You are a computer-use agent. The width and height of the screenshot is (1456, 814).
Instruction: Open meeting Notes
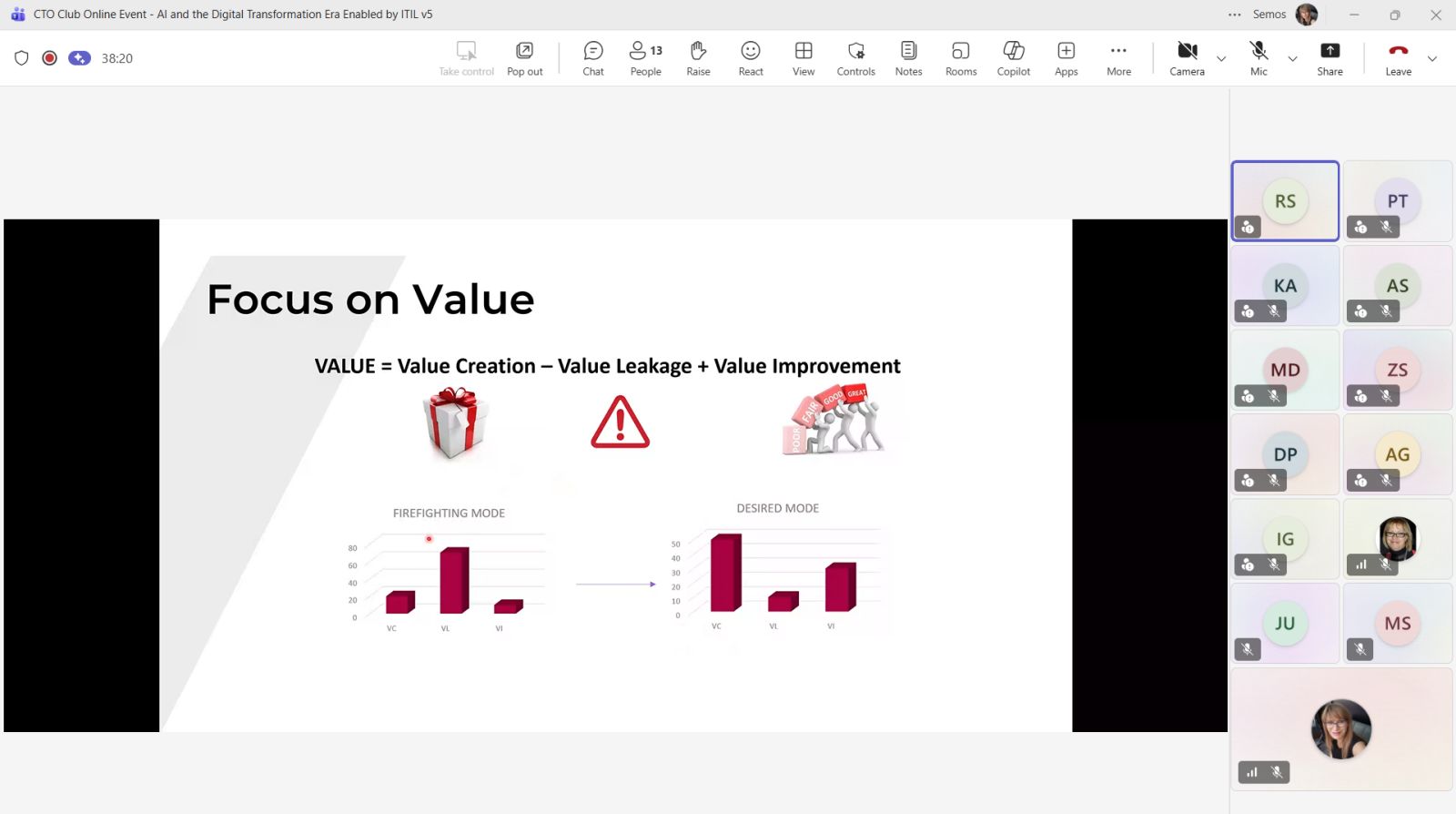click(x=908, y=58)
